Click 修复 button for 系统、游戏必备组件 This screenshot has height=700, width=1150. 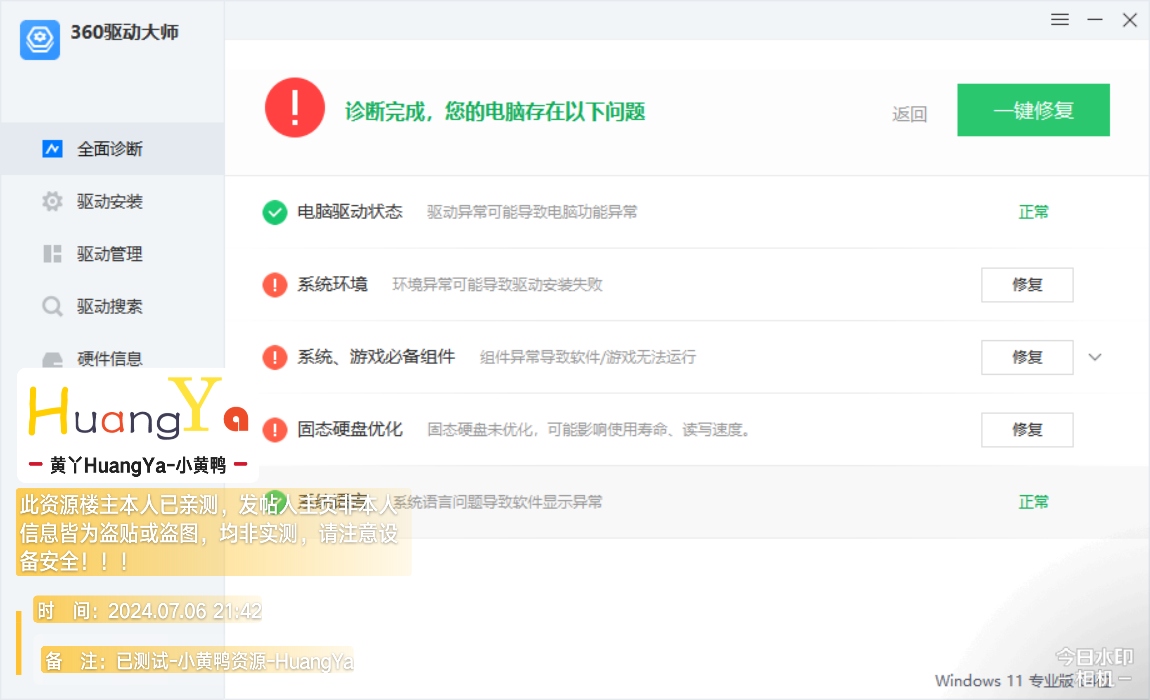1027,357
